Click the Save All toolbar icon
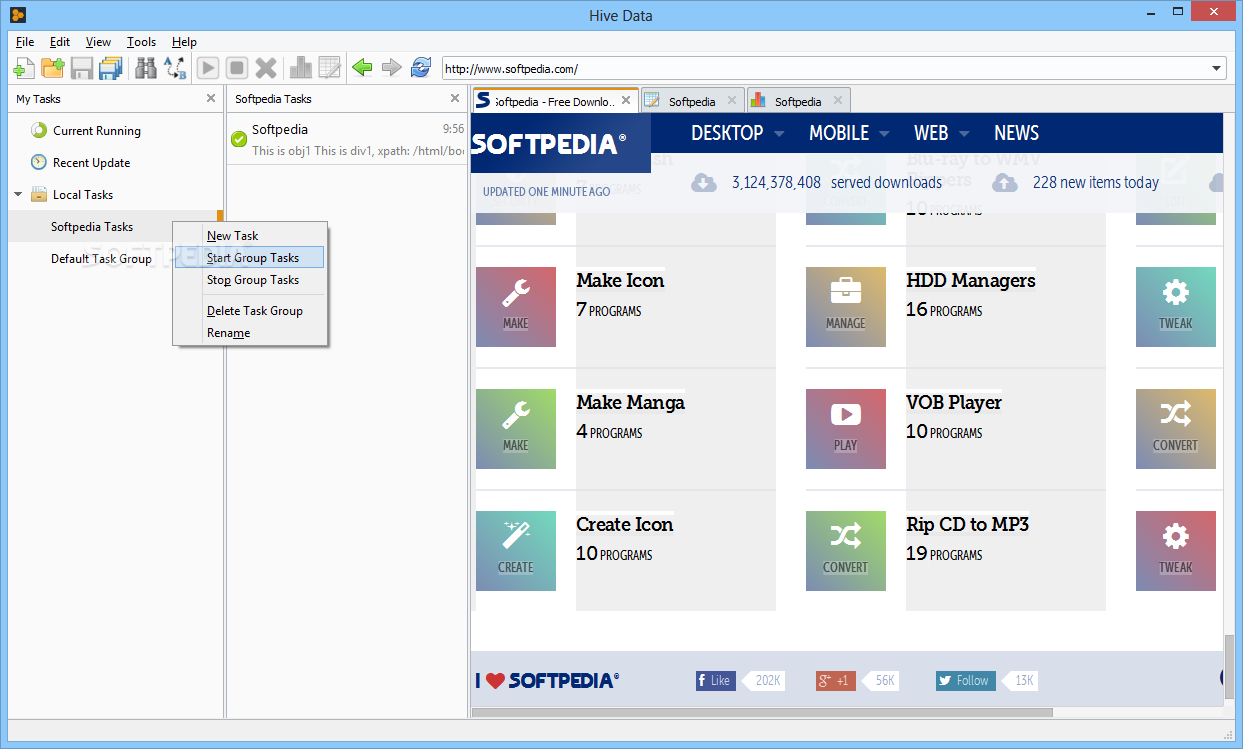The height and width of the screenshot is (749, 1243). tap(110, 68)
